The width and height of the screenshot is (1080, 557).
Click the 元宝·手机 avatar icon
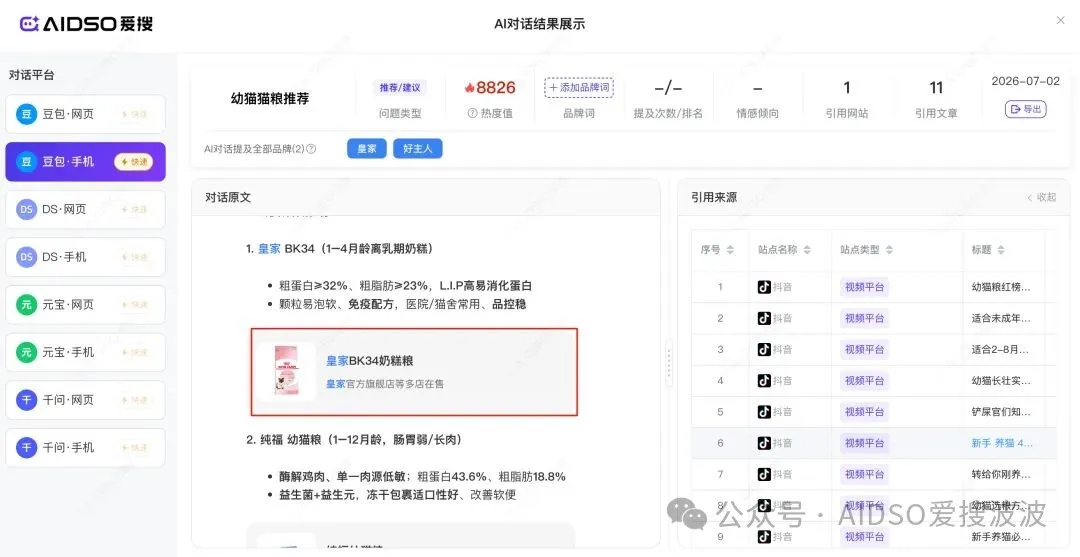26,352
